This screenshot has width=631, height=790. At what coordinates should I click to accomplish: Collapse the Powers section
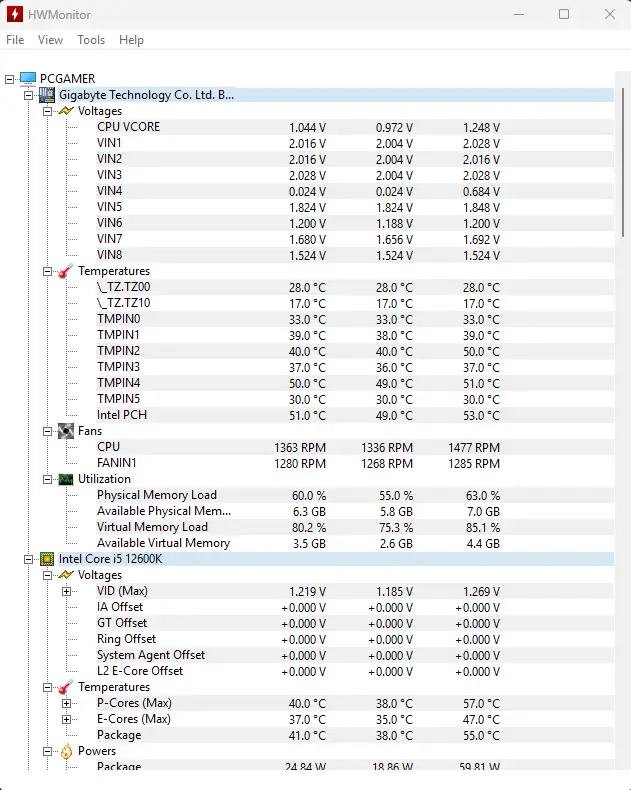pyautogui.click(x=48, y=751)
